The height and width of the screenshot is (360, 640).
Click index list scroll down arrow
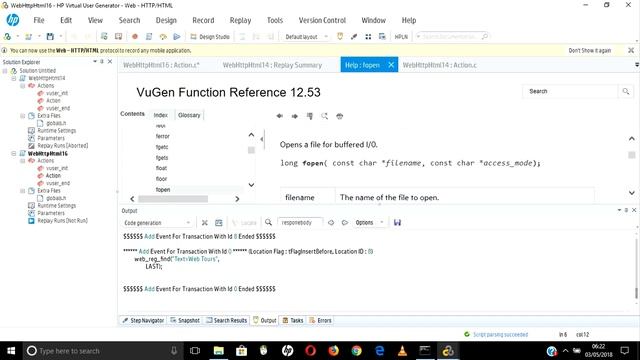251,185
